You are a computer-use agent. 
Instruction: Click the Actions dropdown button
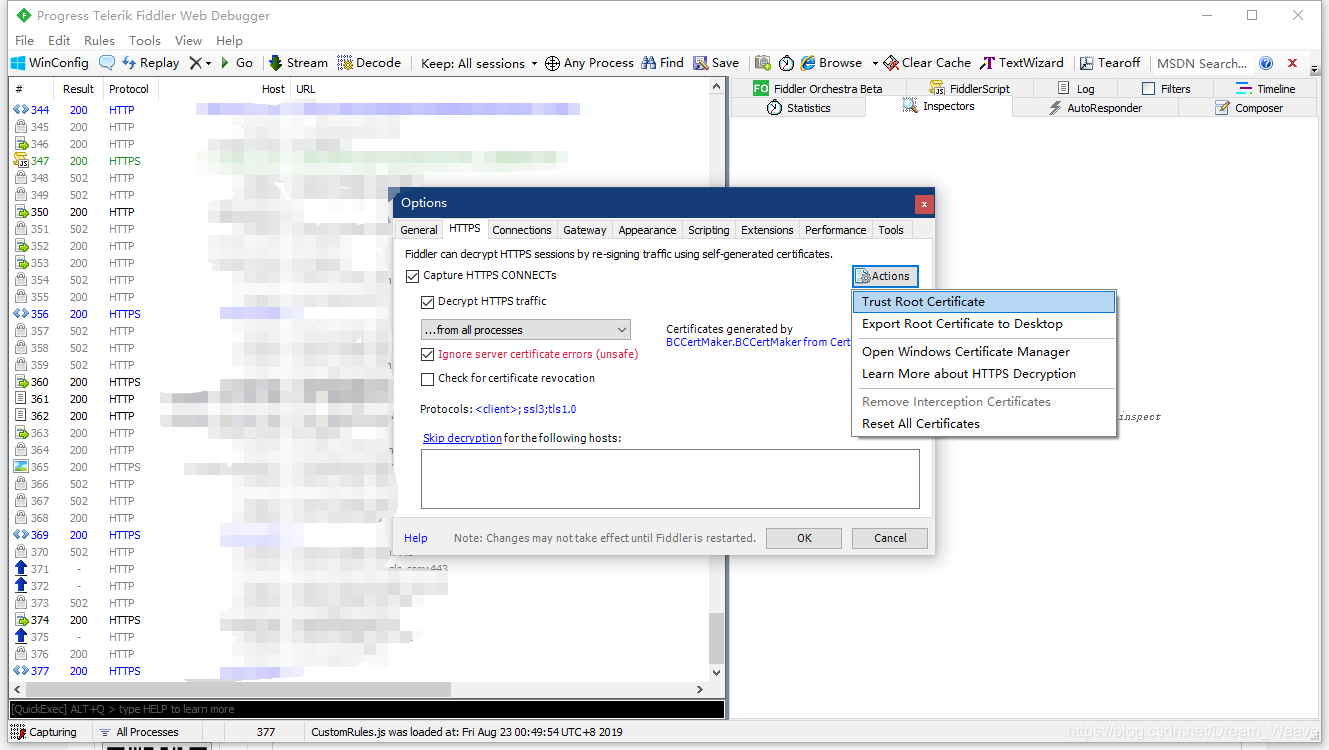885,276
